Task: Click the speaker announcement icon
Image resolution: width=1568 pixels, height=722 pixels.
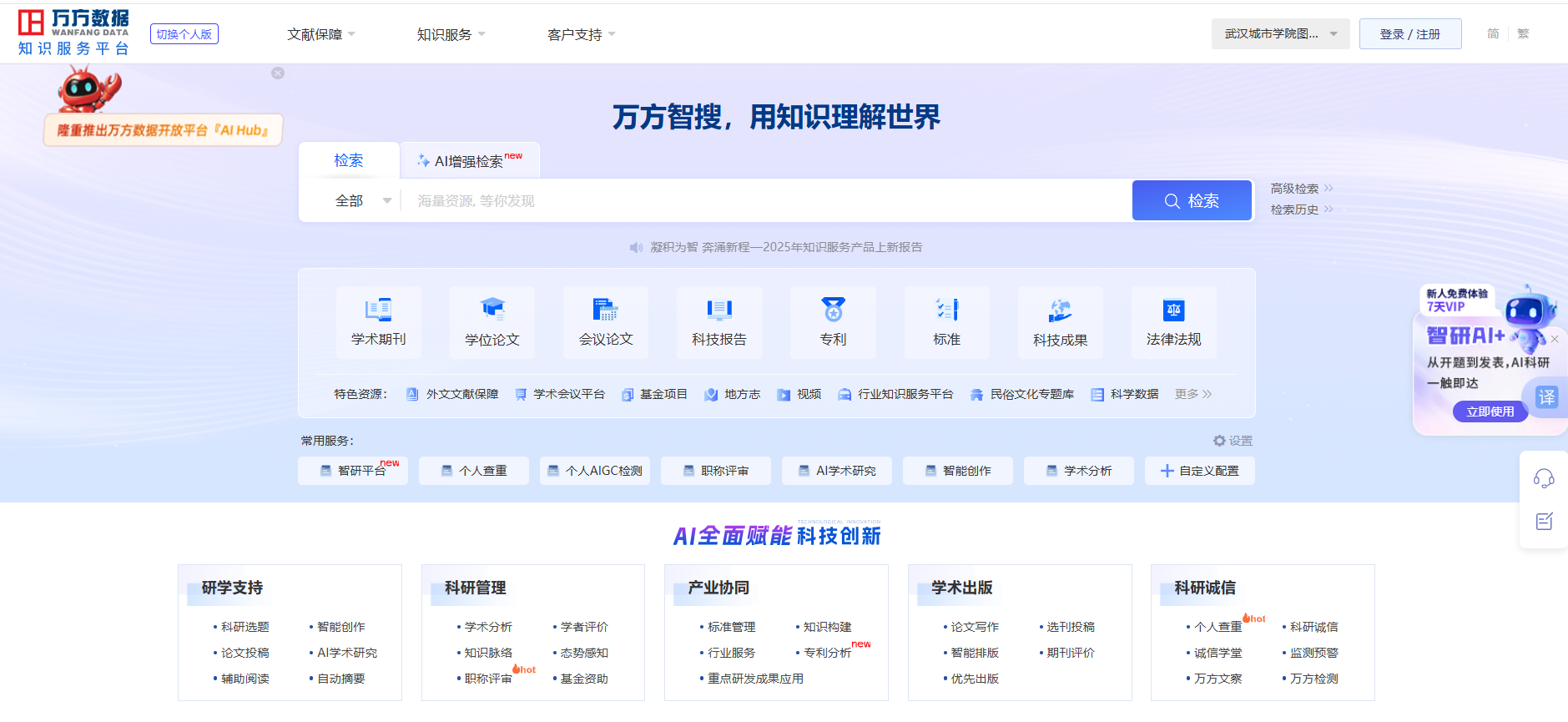Action: point(636,247)
